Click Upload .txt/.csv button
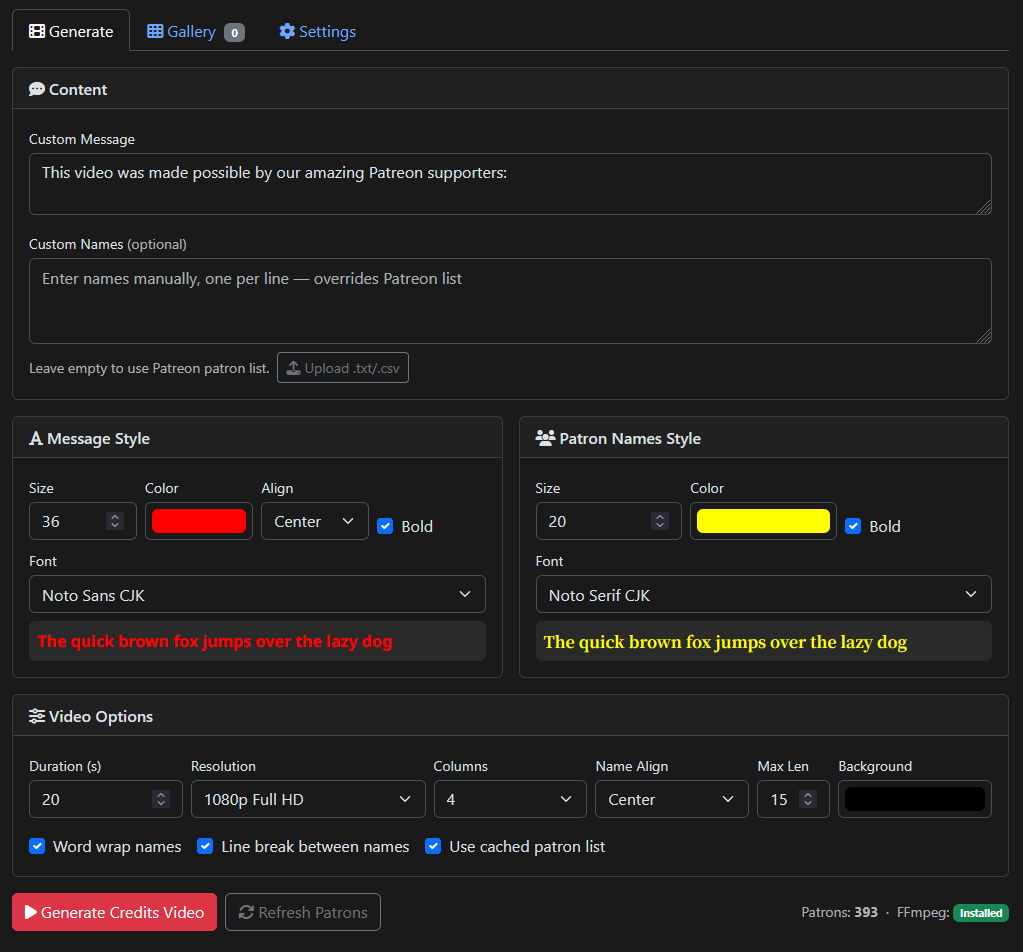 point(343,368)
